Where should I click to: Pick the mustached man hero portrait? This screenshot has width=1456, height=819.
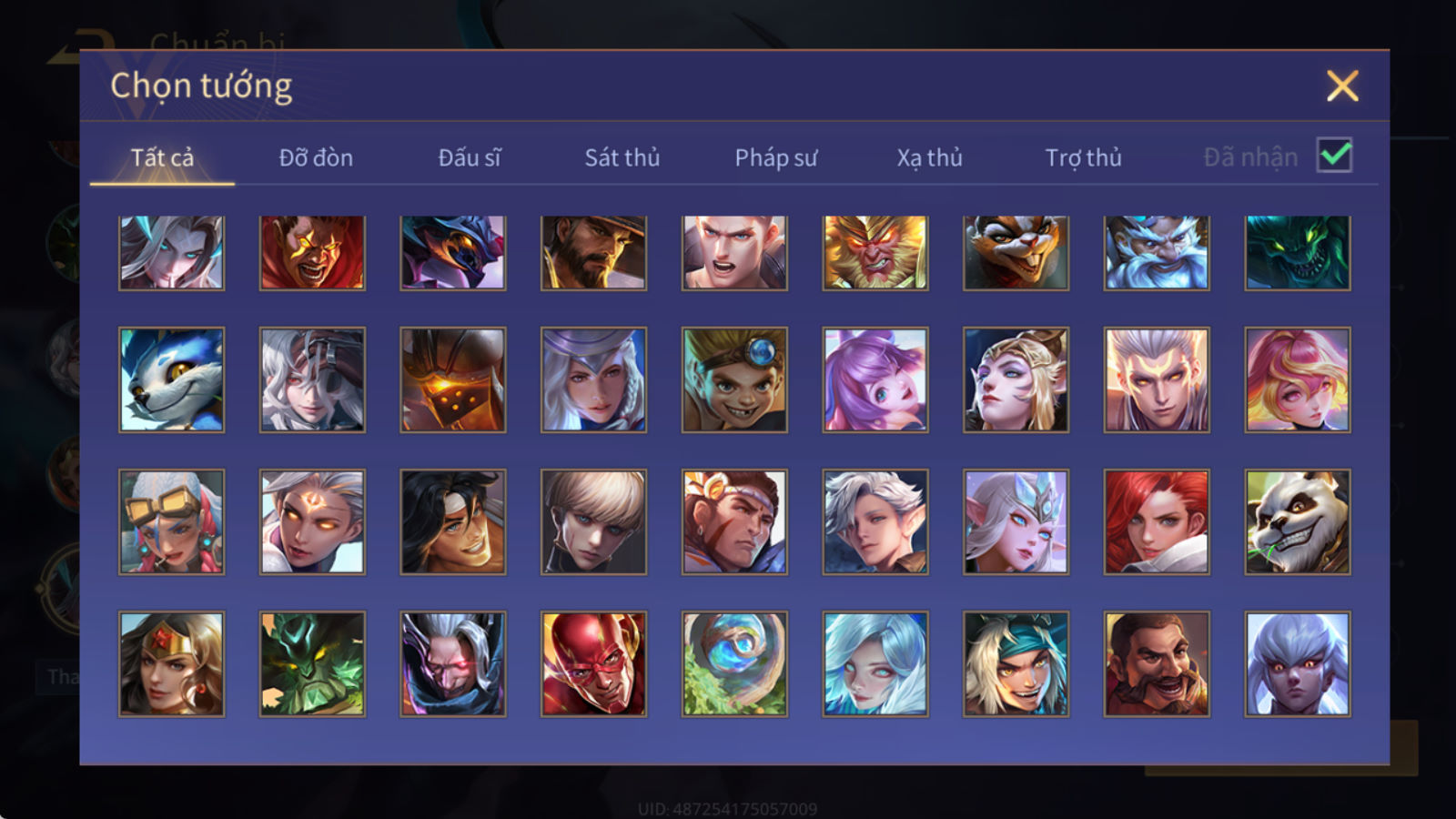click(1157, 663)
